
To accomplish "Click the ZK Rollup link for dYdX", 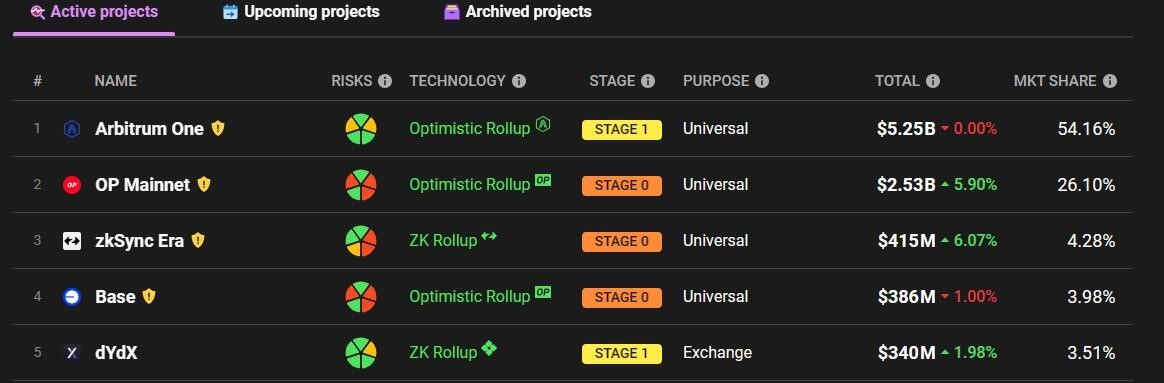I will (x=443, y=353).
